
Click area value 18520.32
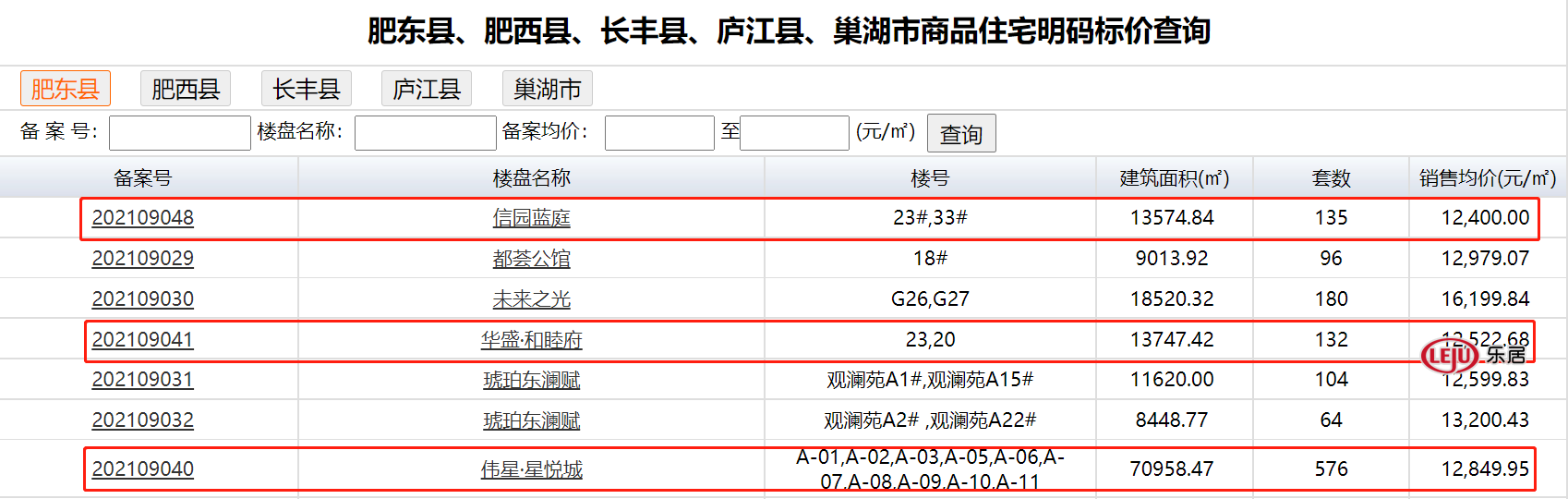point(1172,299)
